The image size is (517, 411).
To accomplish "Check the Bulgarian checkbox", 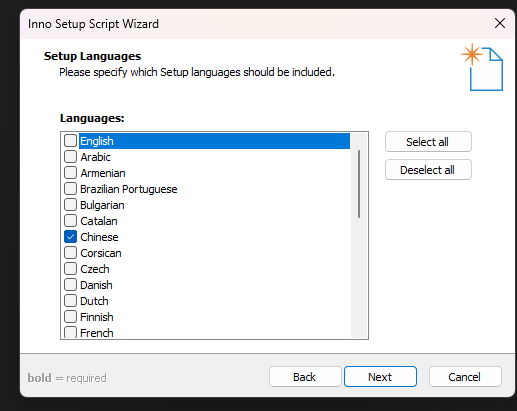I will pos(70,205).
